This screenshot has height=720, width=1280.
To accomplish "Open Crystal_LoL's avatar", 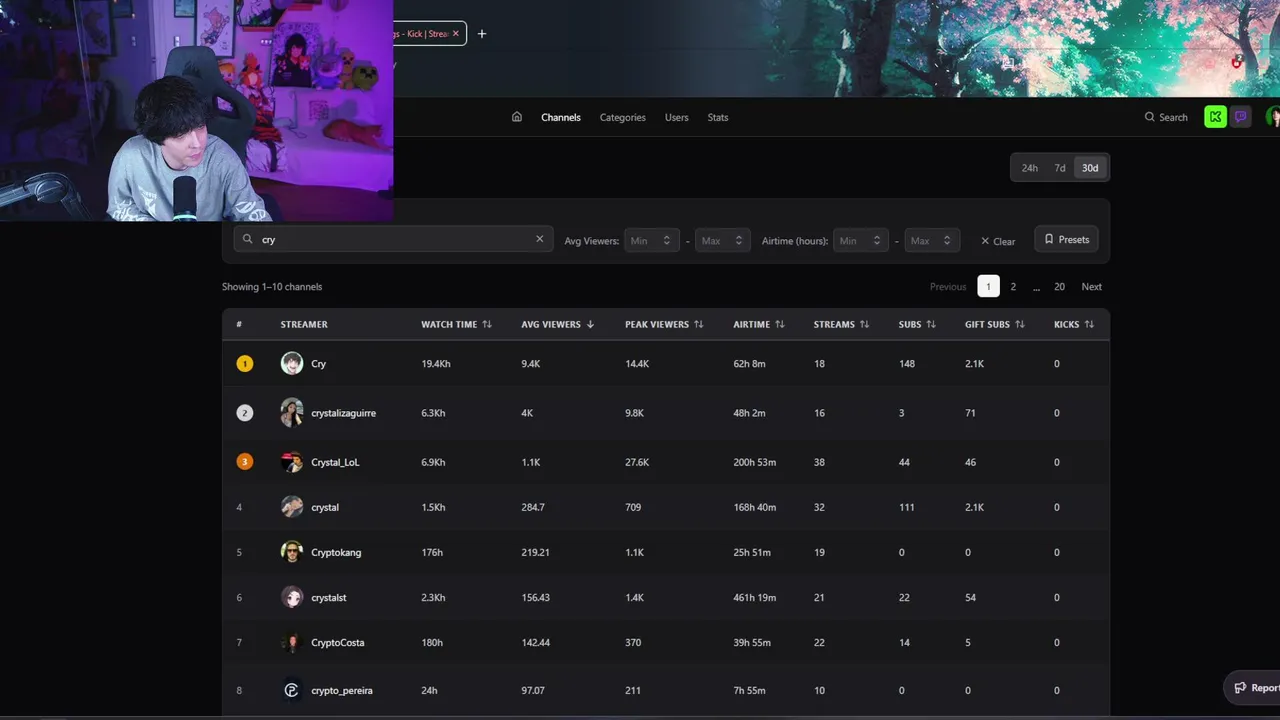I will click(292, 462).
